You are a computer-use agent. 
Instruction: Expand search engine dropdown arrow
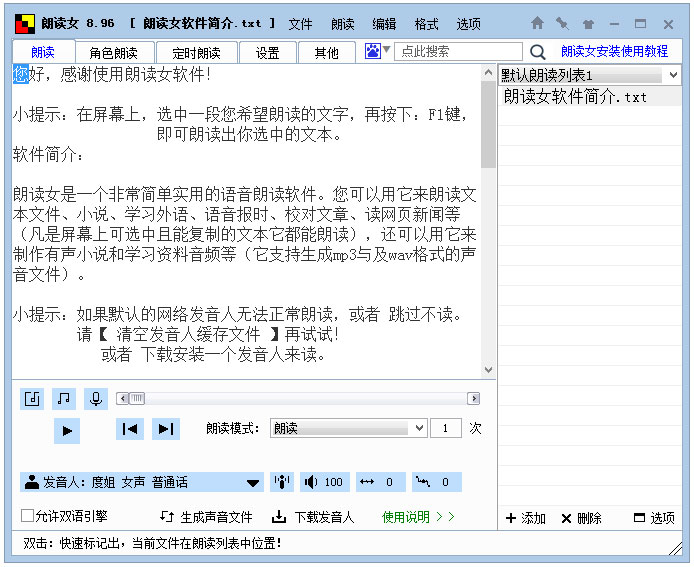point(386,50)
